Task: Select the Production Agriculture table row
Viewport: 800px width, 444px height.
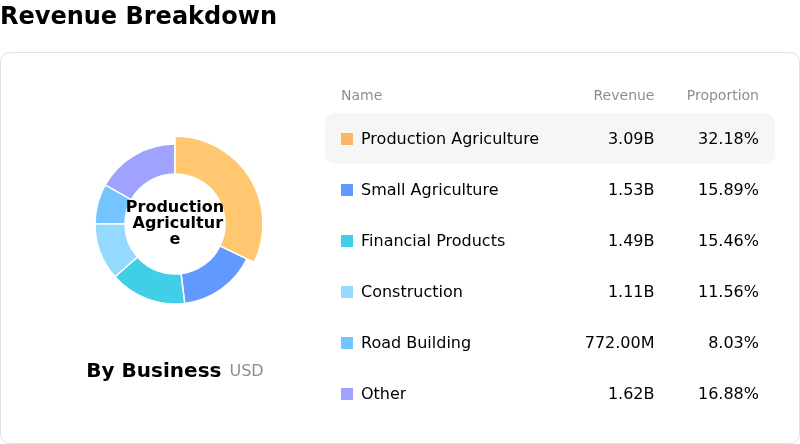Action: coord(550,139)
